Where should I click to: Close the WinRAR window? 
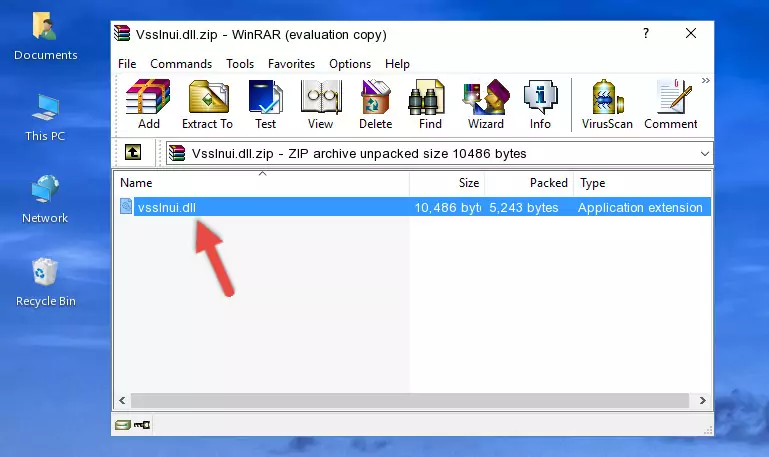click(691, 33)
